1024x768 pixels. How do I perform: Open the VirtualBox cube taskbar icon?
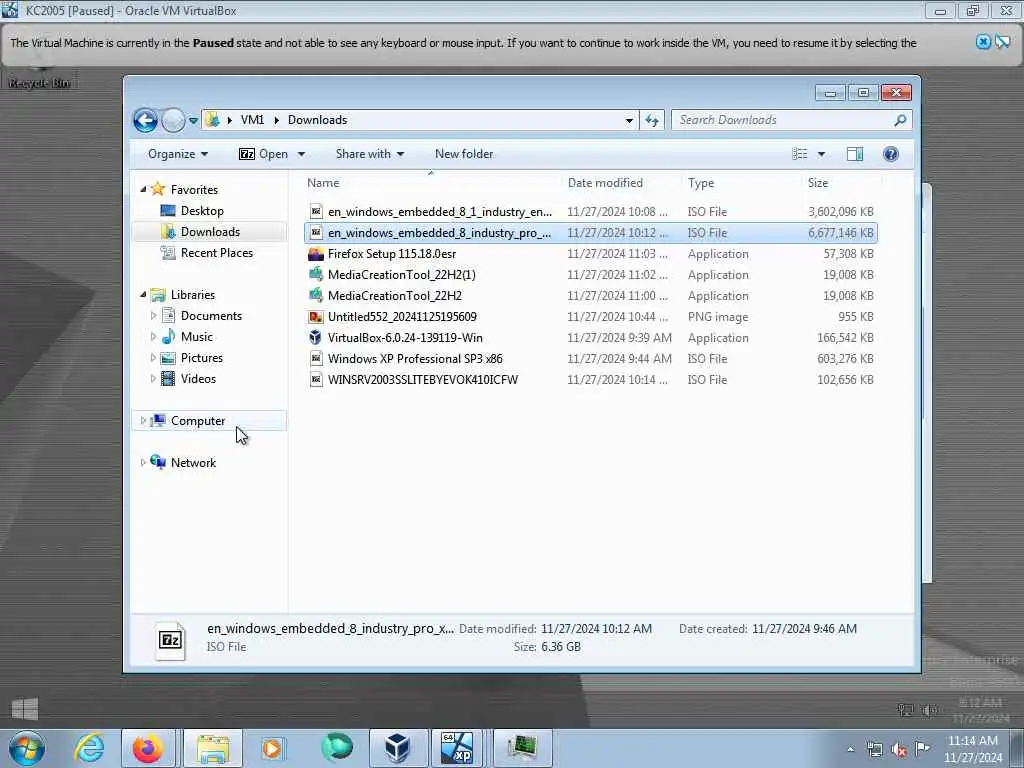(x=397, y=748)
